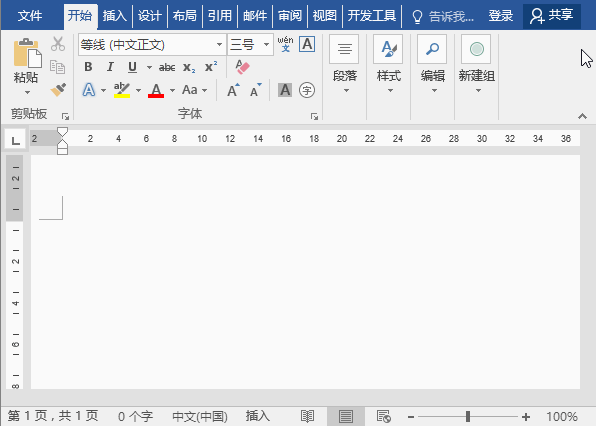Screen dimensions: 596x426
Task: Cut selection with the scissors icon
Action: pyautogui.click(x=58, y=44)
